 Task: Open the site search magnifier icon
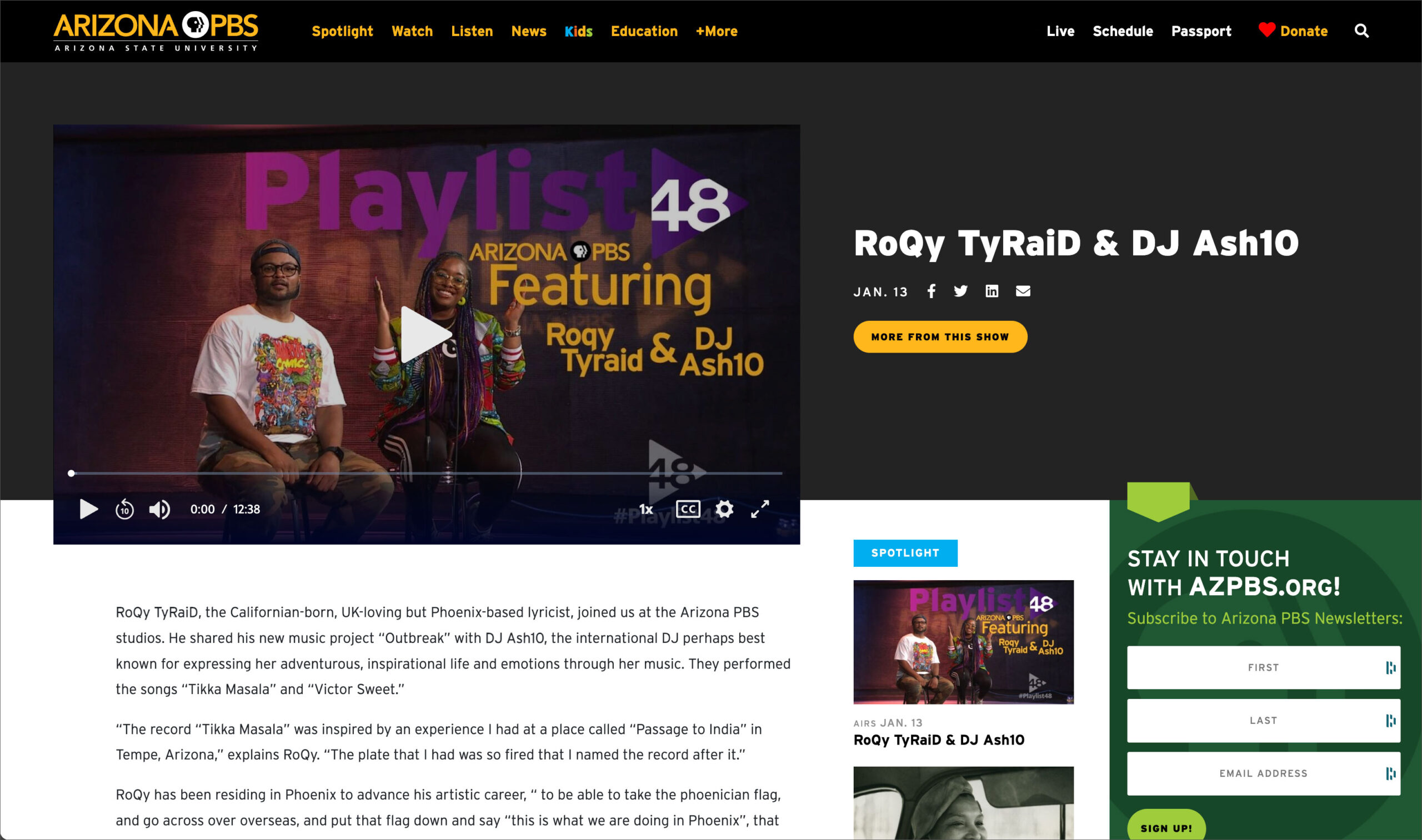tap(1361, 31)
